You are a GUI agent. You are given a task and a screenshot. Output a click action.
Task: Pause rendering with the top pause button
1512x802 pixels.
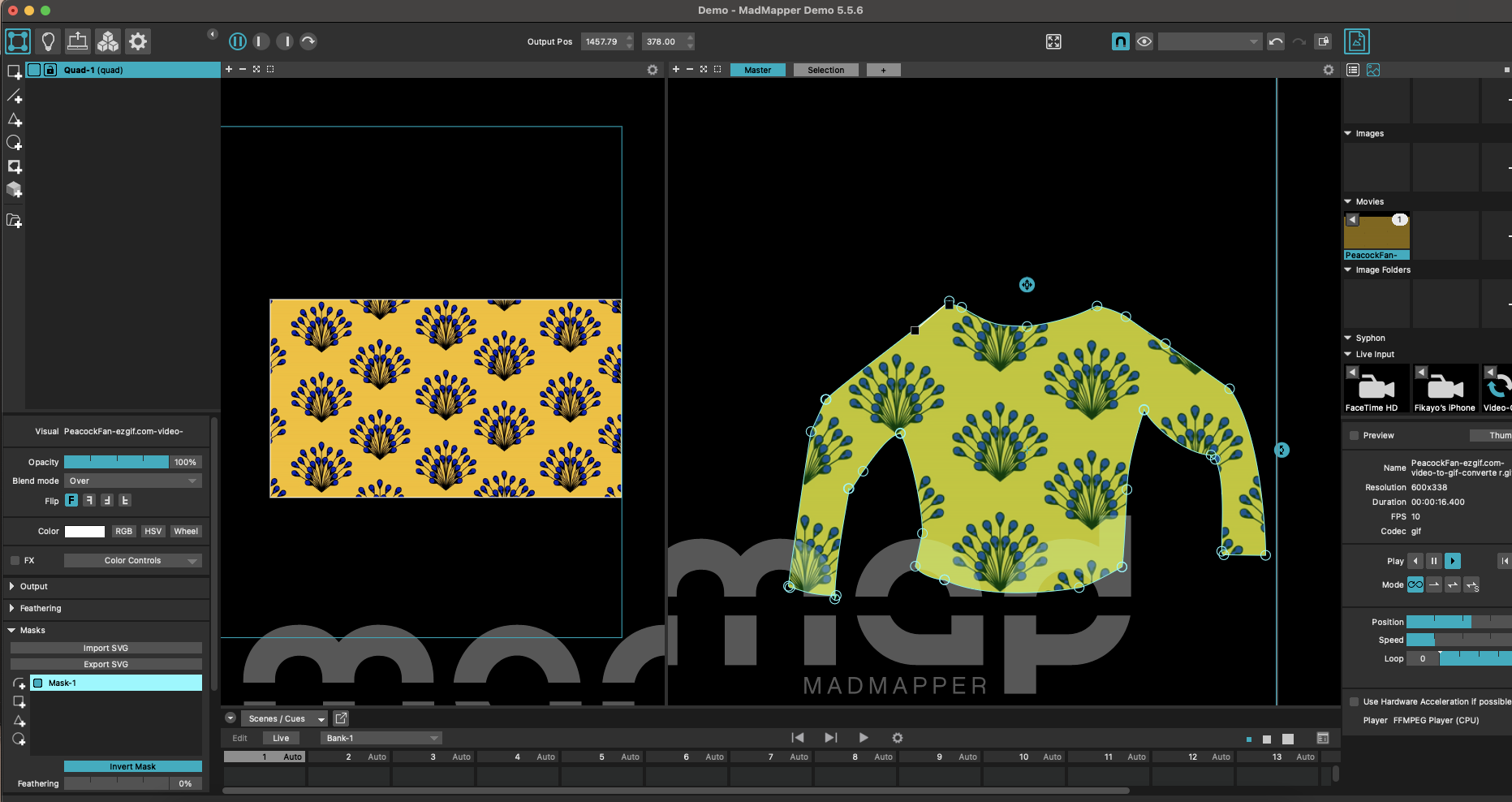[x=238, y=41]
